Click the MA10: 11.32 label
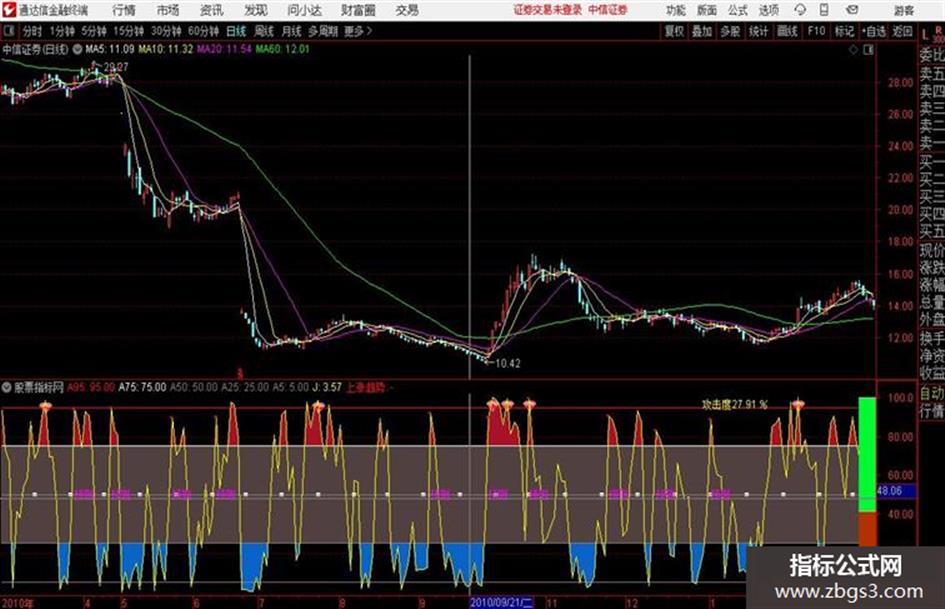This screenshot has height=609, width=945. point(165,49)
